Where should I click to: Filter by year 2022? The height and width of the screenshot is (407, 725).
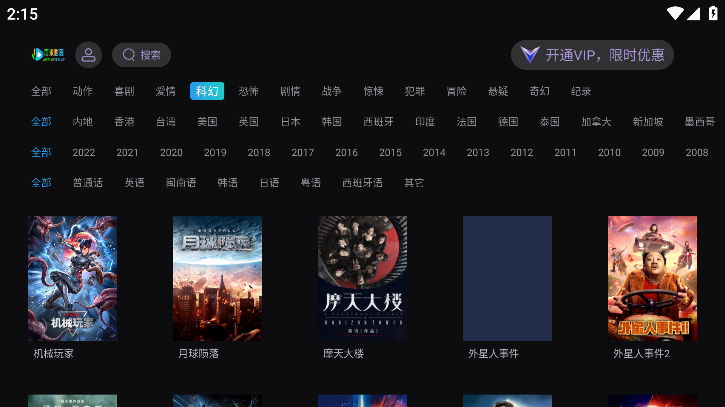coord(84,152)
